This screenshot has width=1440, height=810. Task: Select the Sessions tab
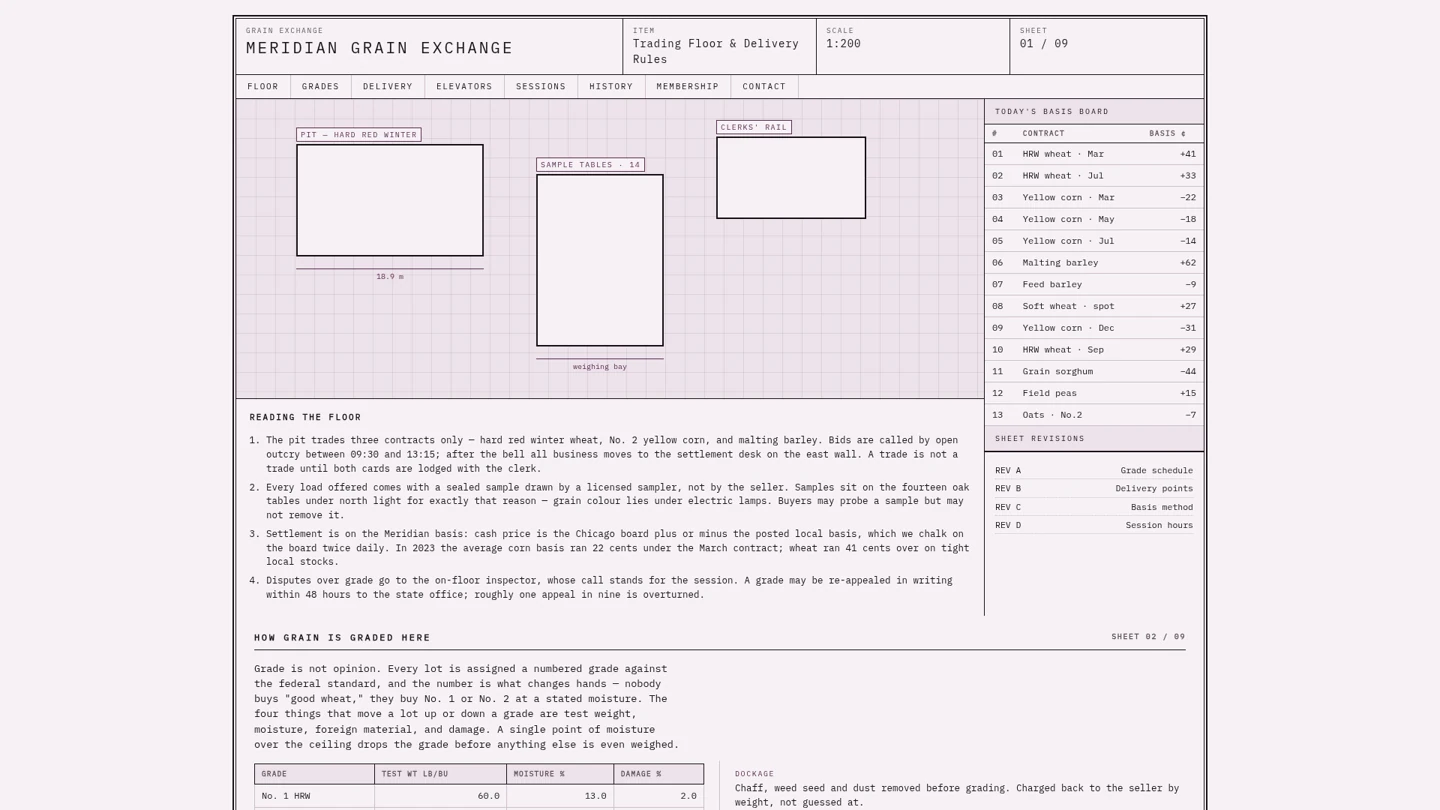(541, 87)
